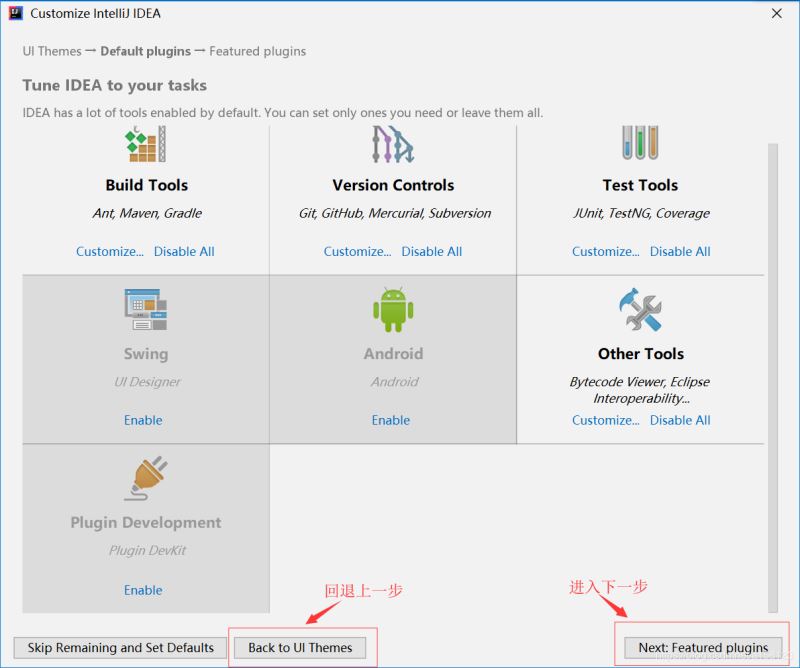Click the Swing UI Designer icon

146,310
